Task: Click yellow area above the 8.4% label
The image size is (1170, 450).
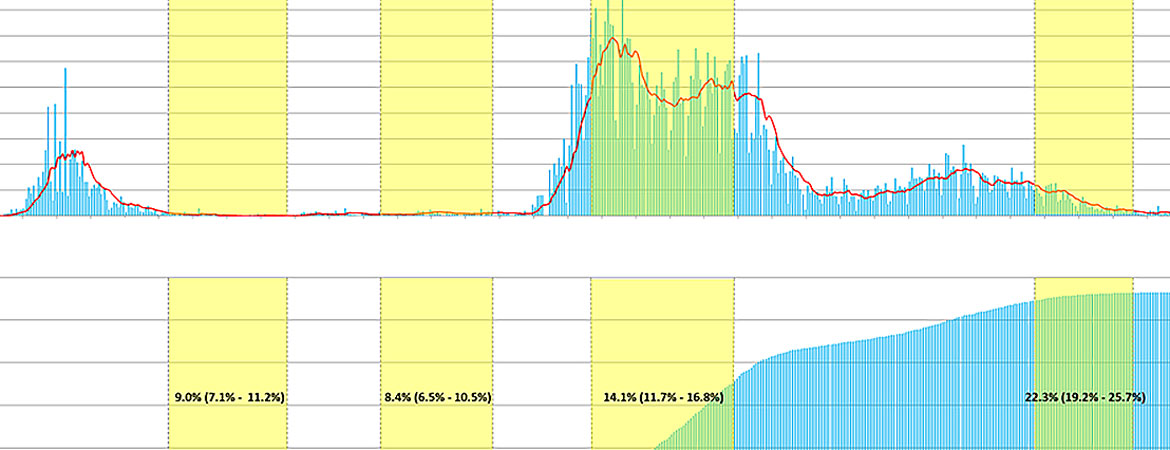Action: tap(436, 330)
